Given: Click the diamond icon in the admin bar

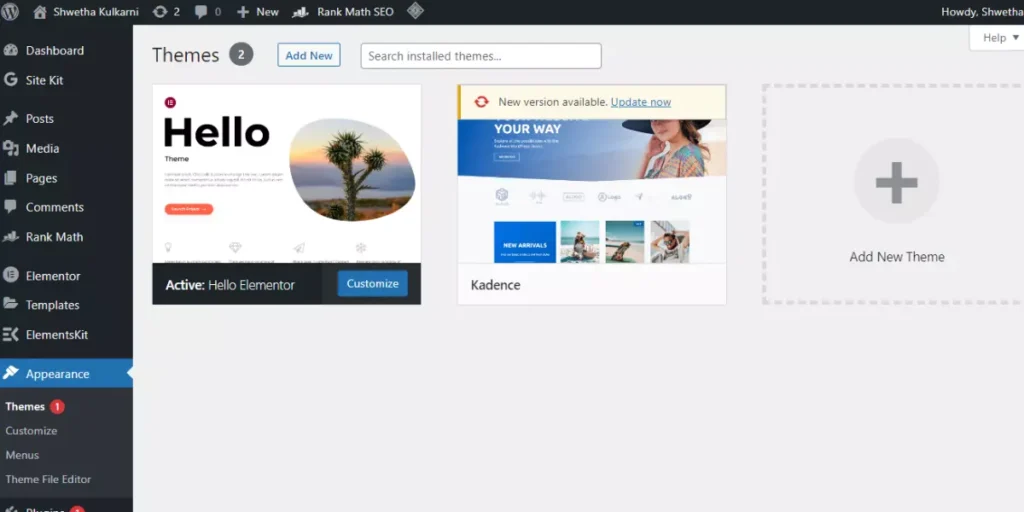Looking at the screenshot, I should click(415, 11).
